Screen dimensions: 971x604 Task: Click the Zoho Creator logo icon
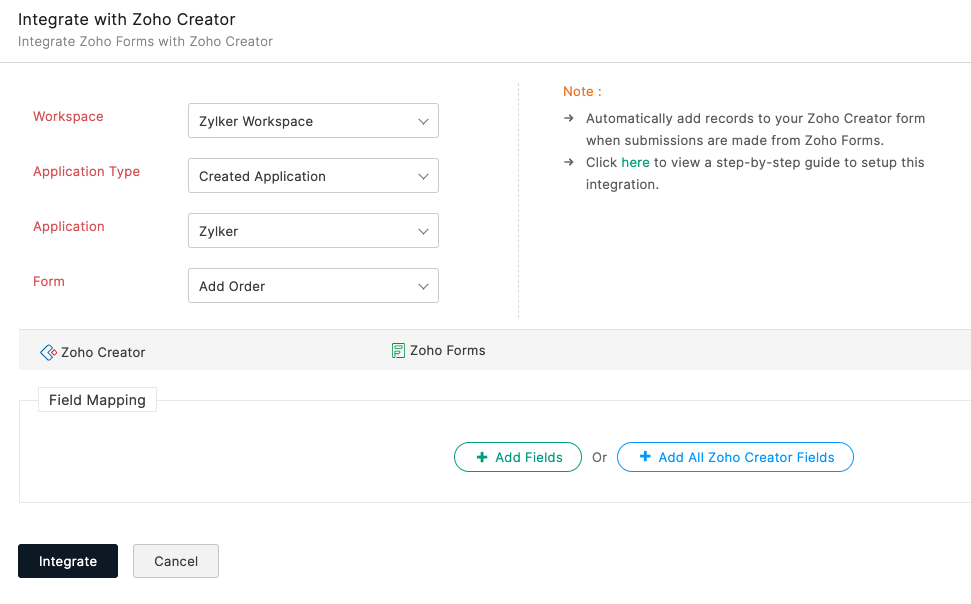click(48, 353)
